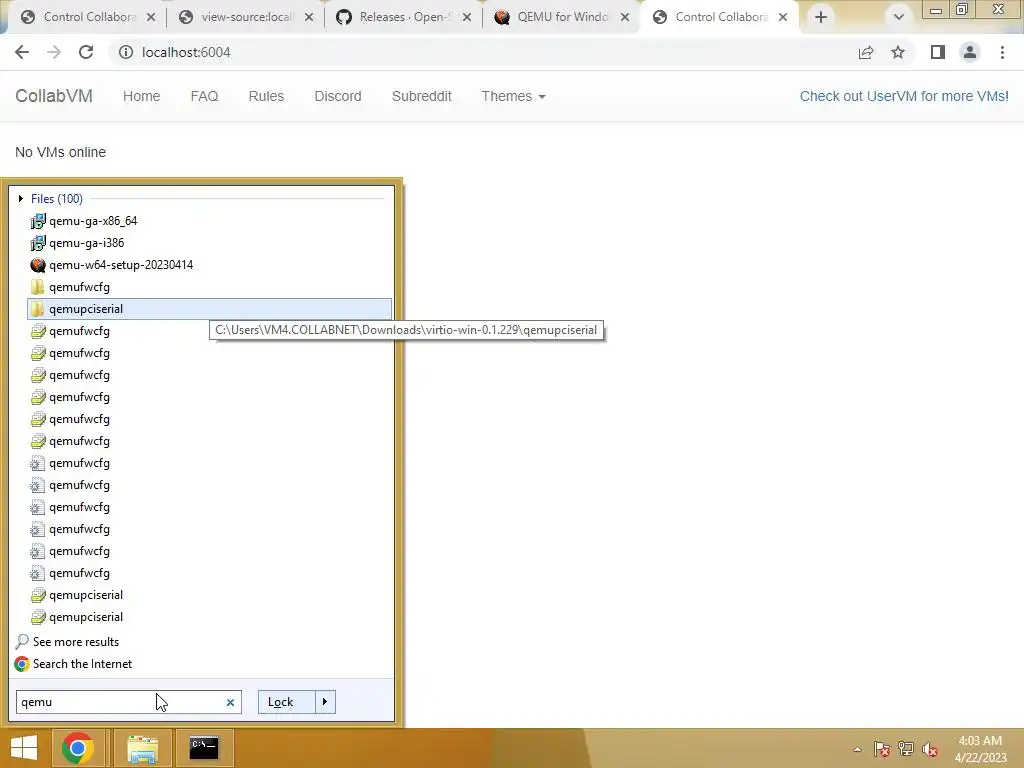This screenshot has height=768, width=1024.
Task: Click the network tray icon
Action: (906, 749)
